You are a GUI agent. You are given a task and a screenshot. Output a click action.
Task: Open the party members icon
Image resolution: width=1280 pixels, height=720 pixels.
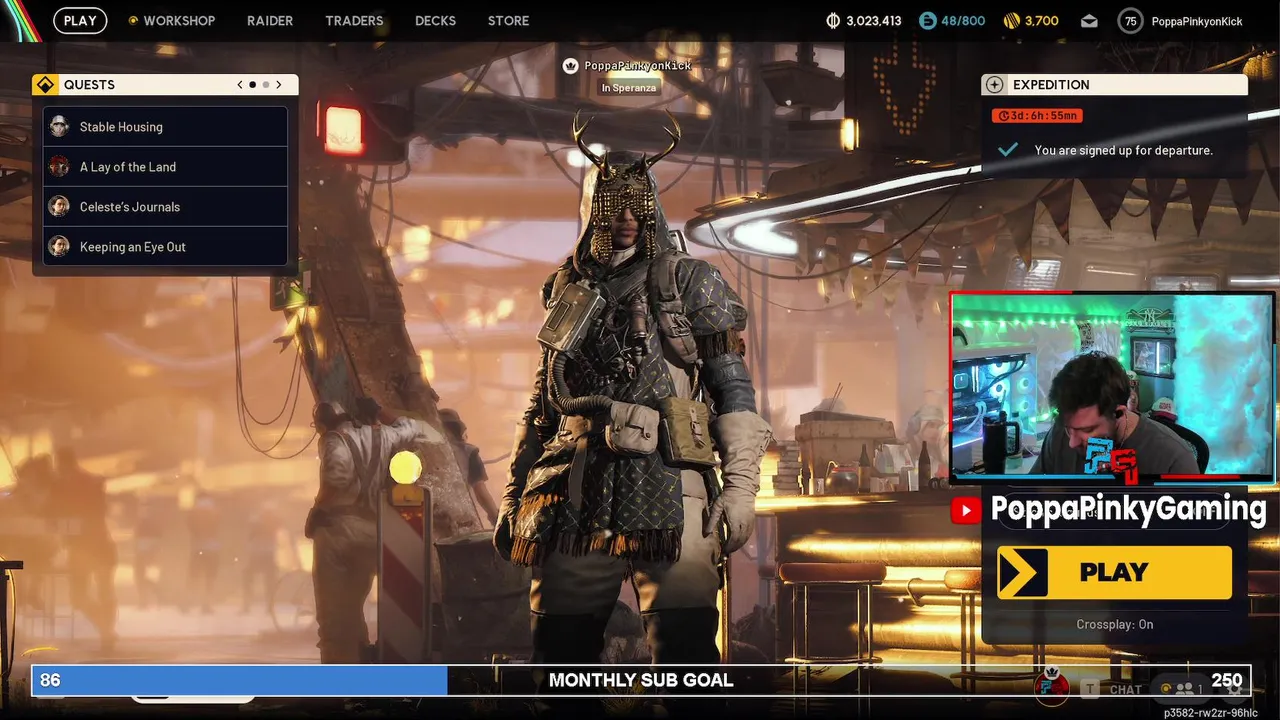click(x=1185, y=689)
